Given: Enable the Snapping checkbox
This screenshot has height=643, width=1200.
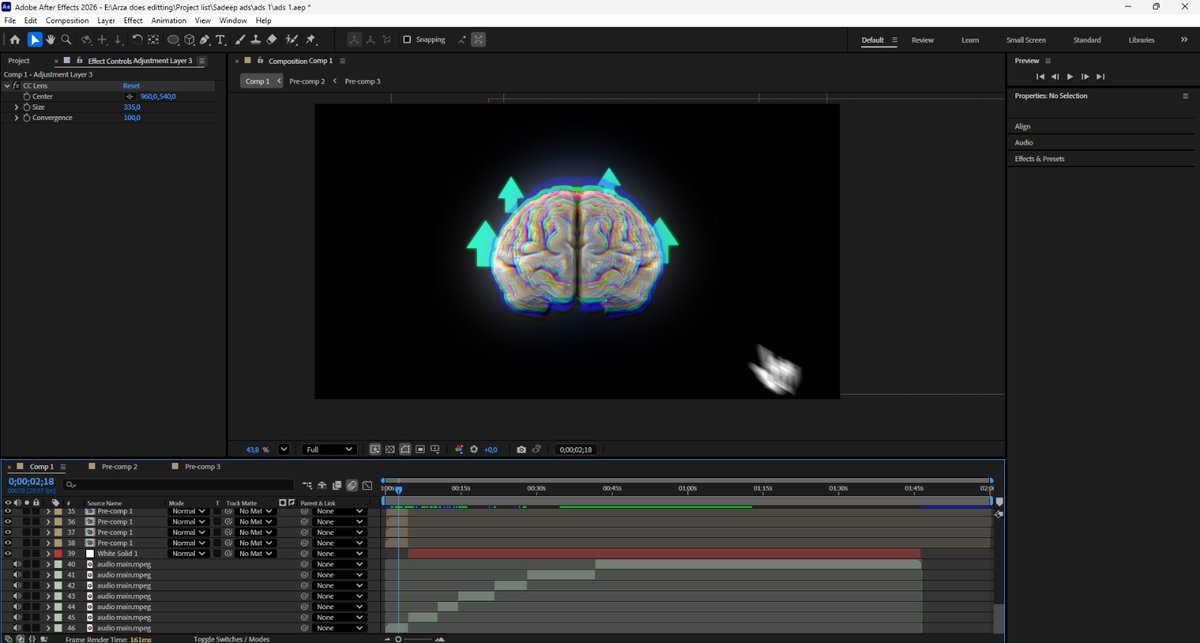Looking at the screenshot, I should [x=407, y=40].
